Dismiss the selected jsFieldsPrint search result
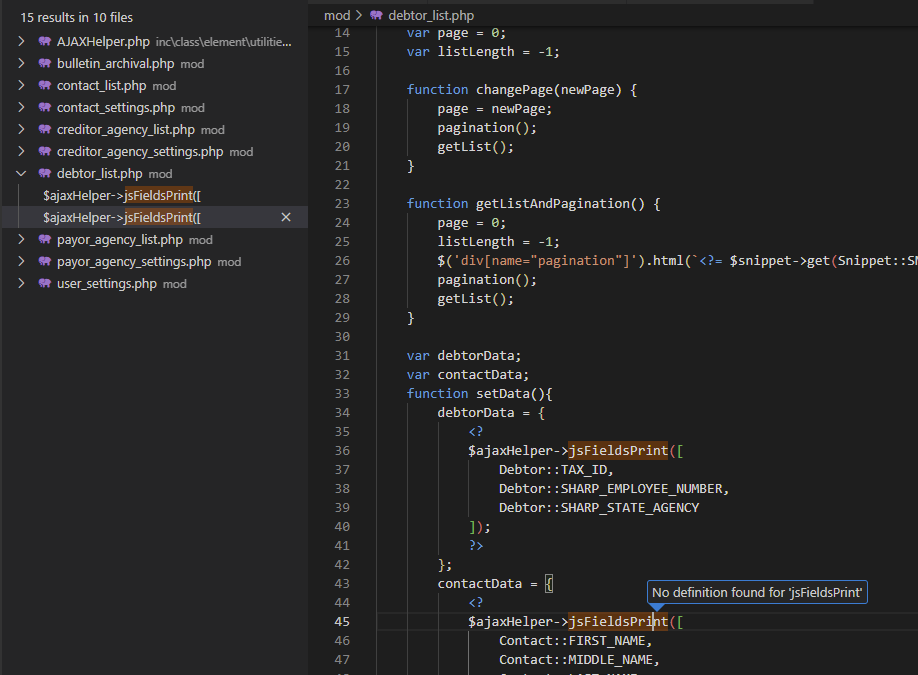Screen dimensions: 918x675 [x=286, y=218]
